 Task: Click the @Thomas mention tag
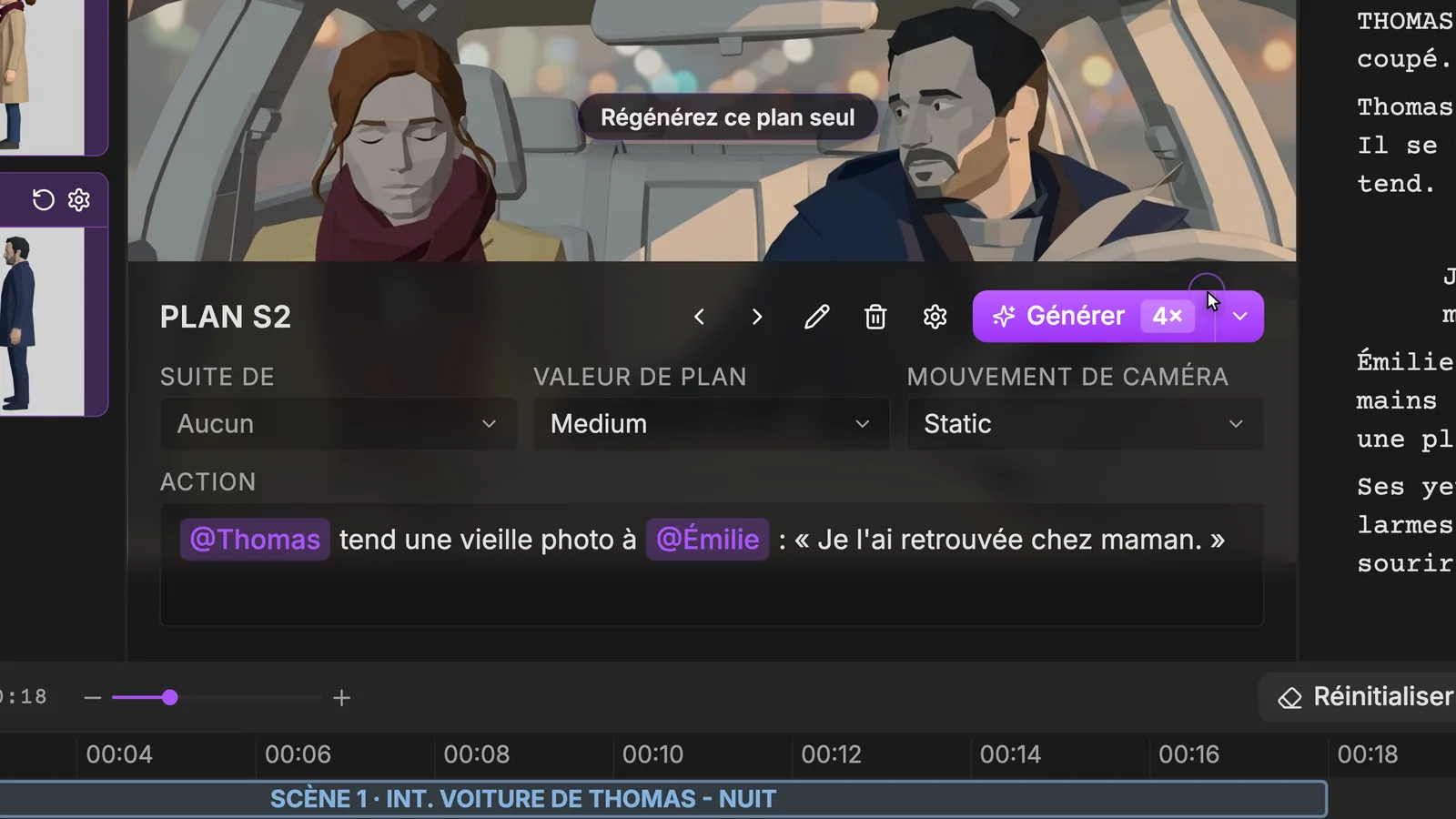tap(255, 540)
